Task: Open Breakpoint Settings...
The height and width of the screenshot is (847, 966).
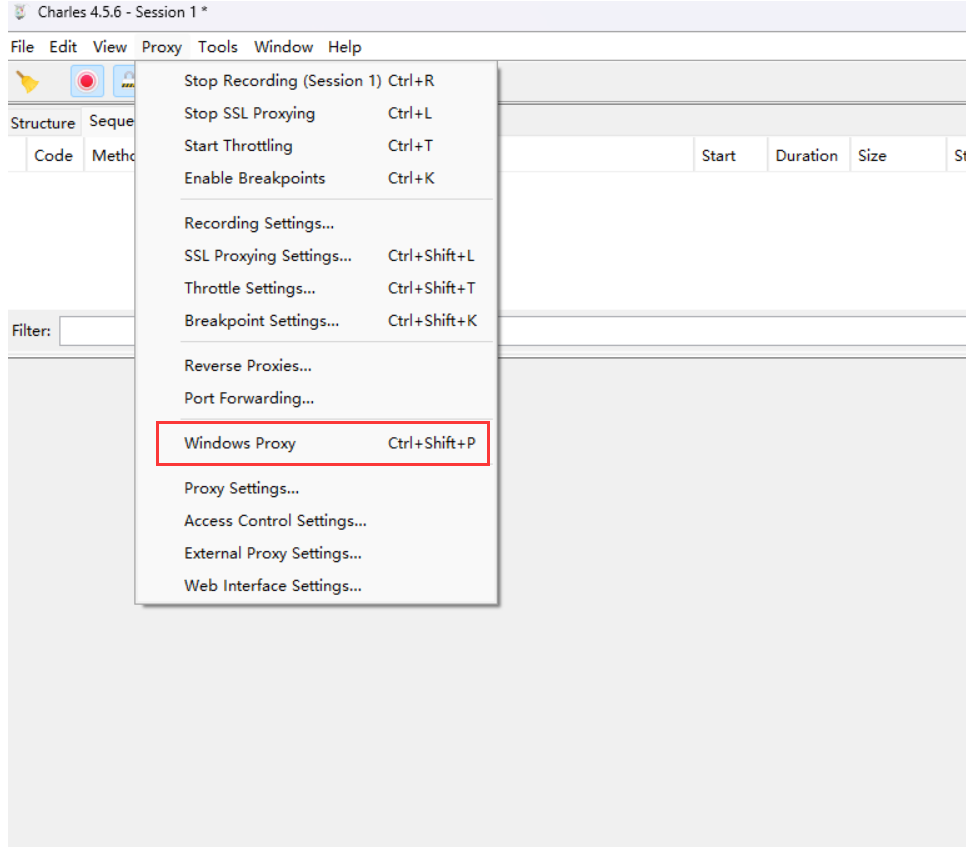Action: pyautogui.click(x=316, y=321)
